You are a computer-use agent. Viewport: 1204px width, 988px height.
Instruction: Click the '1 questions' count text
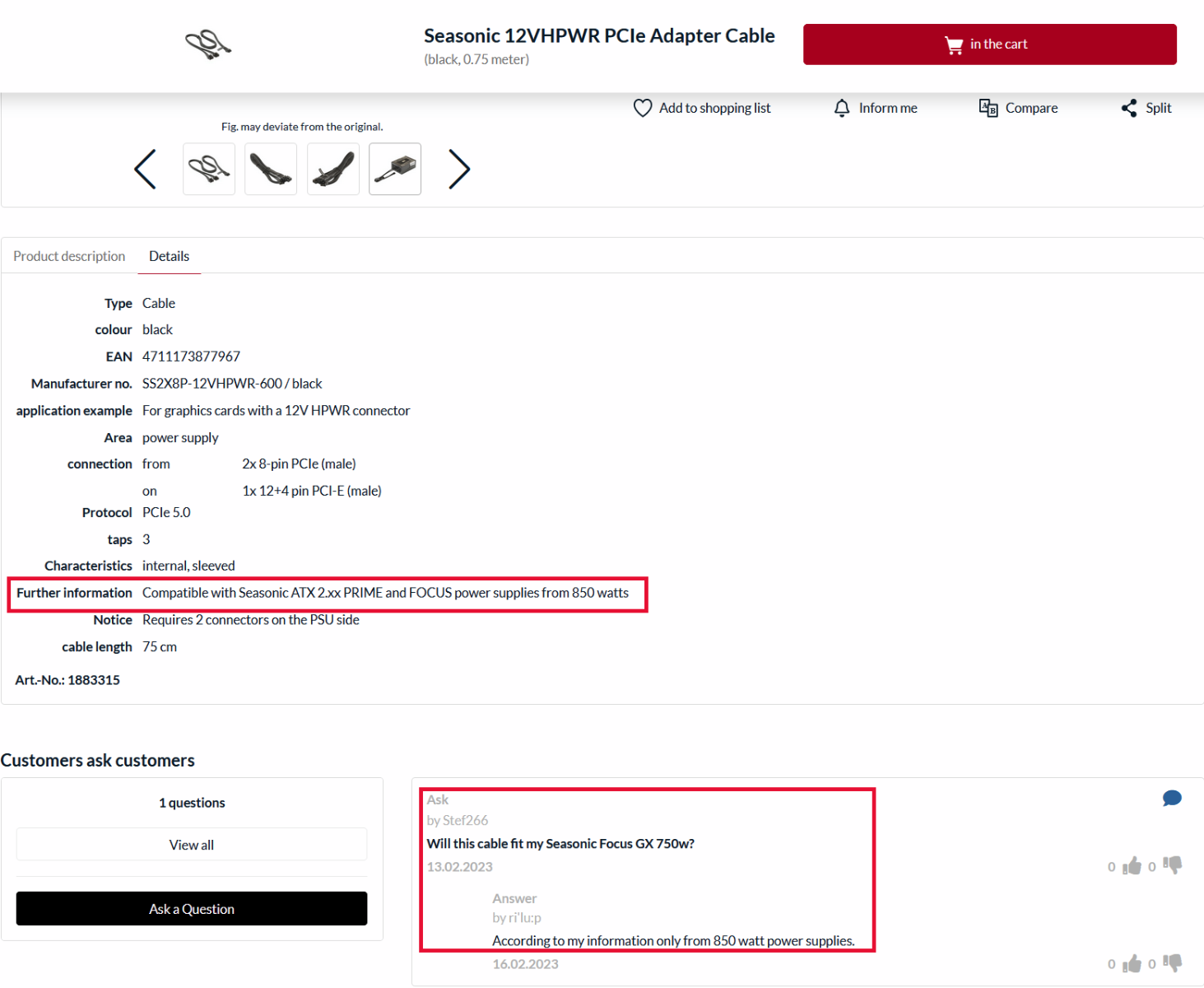point(192,803)
